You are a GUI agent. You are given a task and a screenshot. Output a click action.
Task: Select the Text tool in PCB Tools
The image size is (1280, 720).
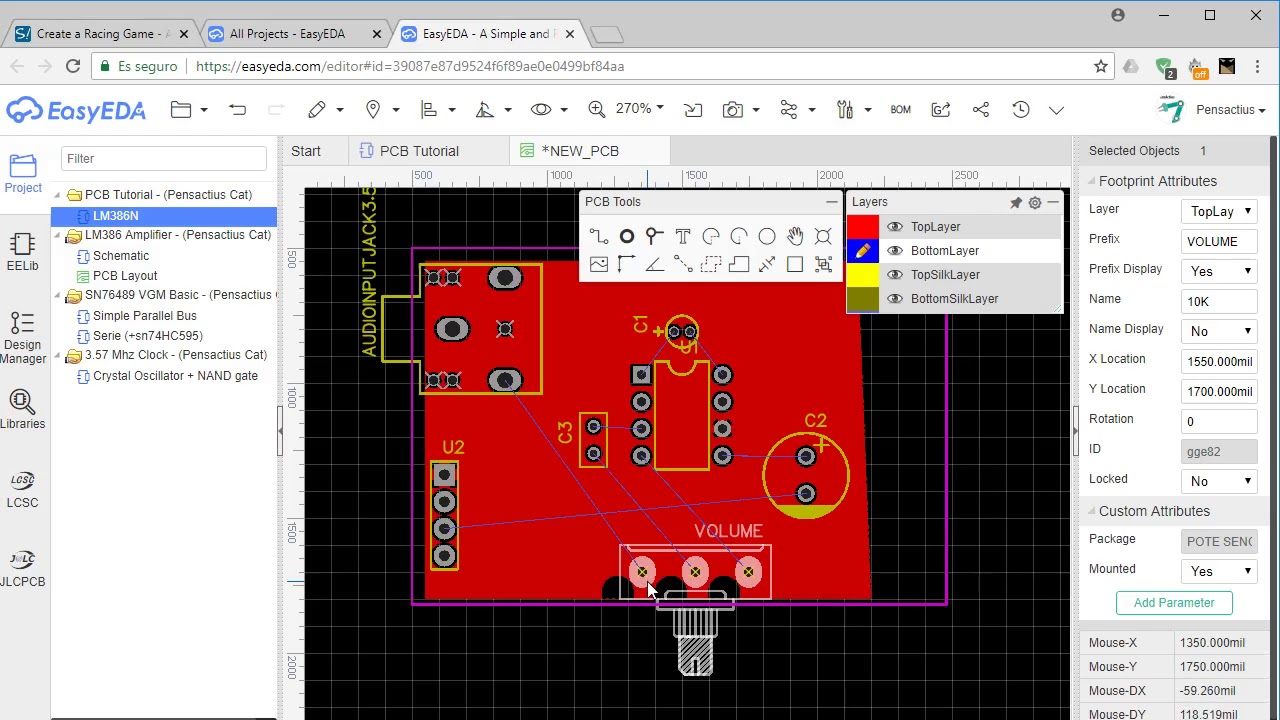click(682, 237)
